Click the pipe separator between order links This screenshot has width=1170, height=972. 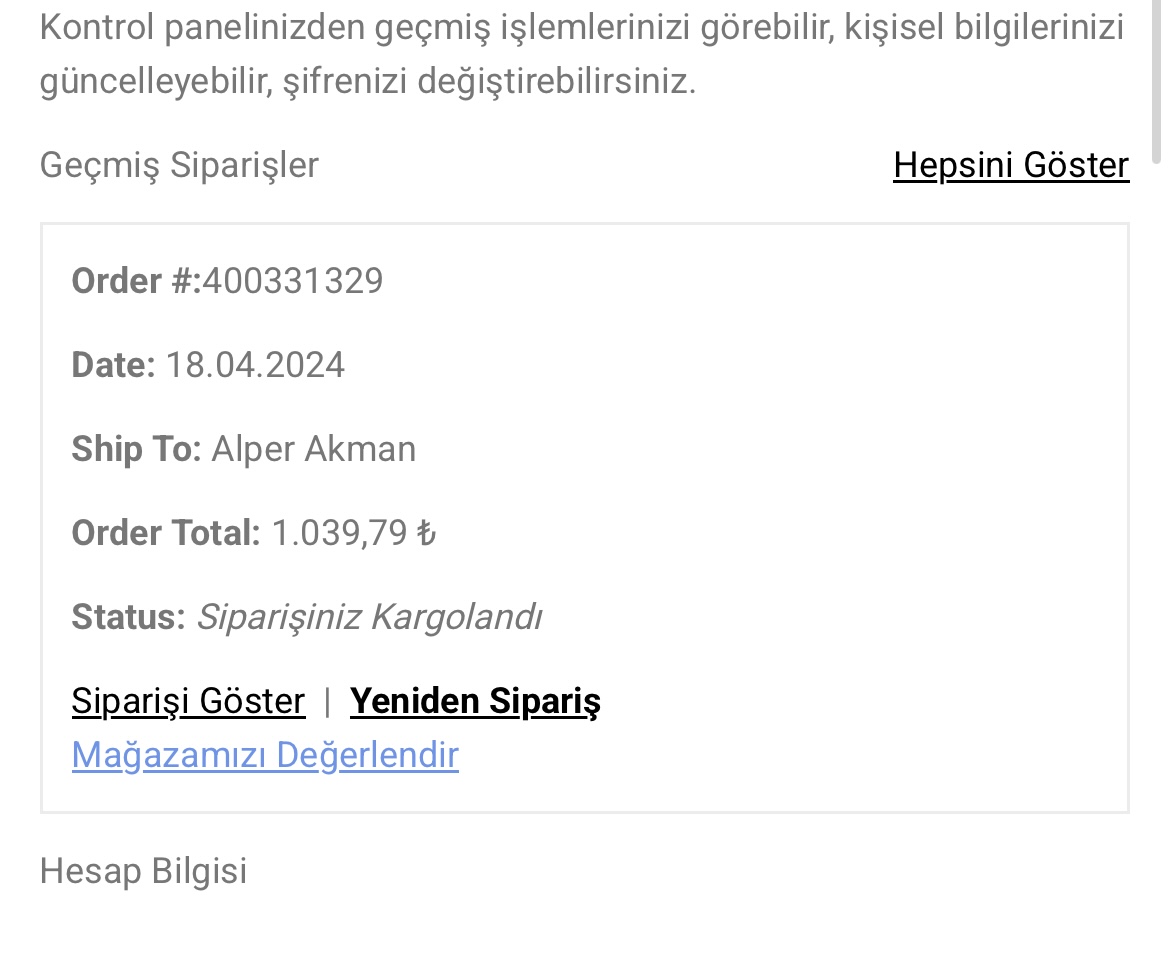pos(327,701)
